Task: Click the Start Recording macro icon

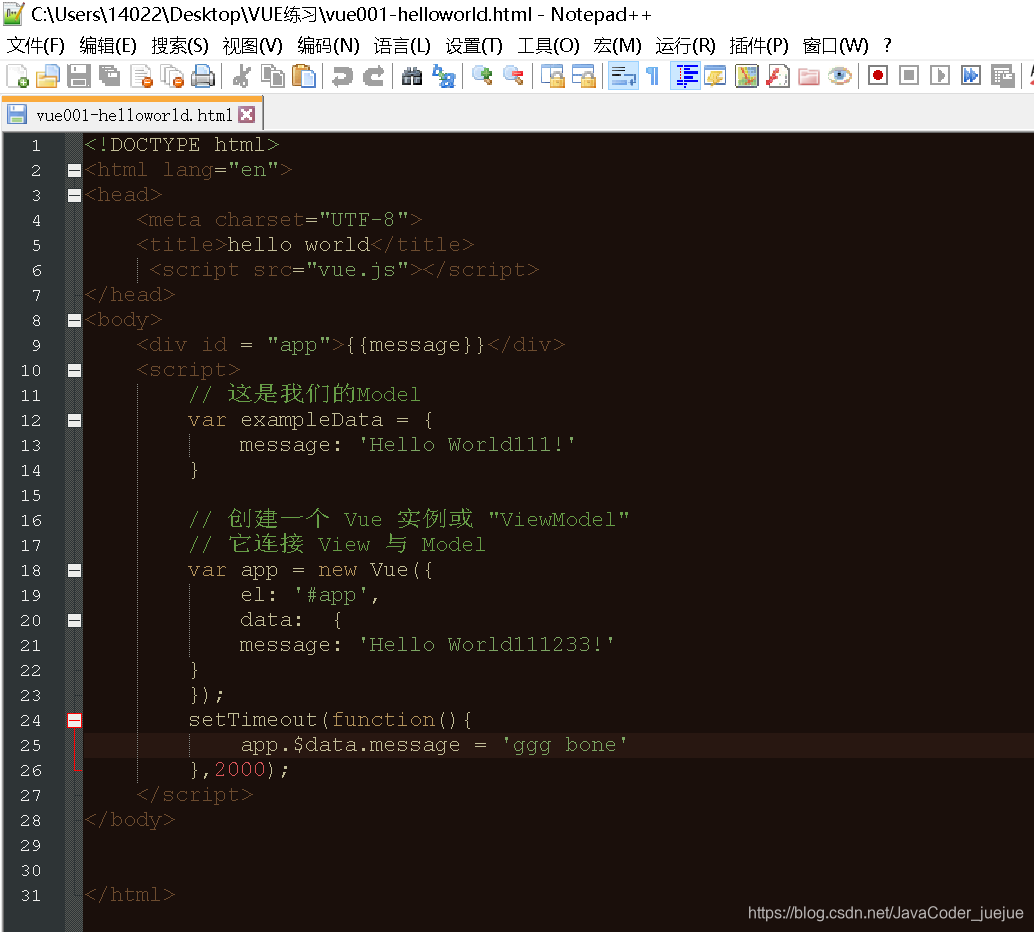Action: click(x=878, y=76)
